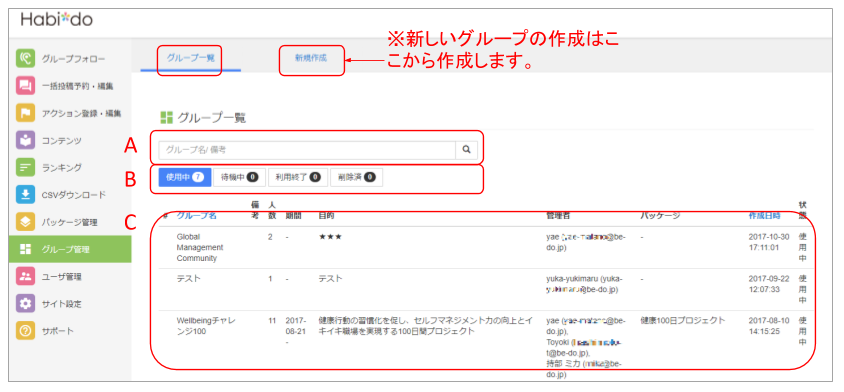The image size is (844, 392).
Task: Click the Habi*do logo
Action: 57,20
